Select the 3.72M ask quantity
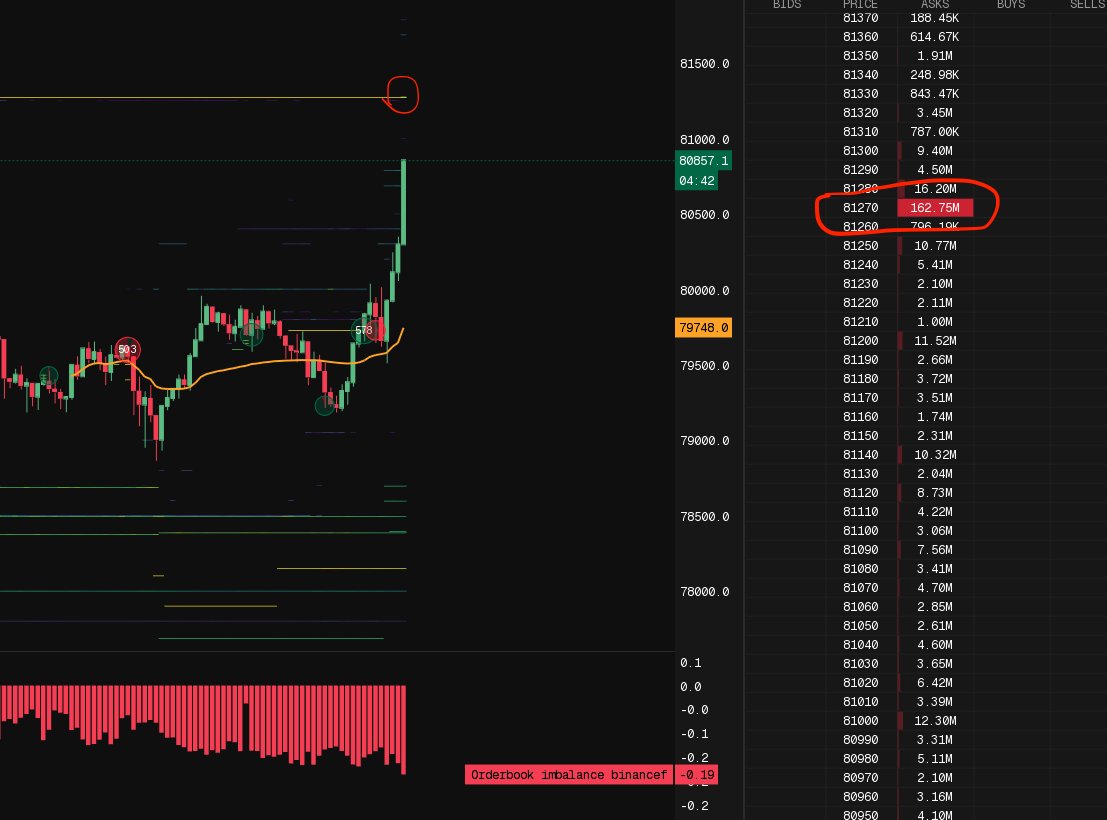 [x=935, y=379]
